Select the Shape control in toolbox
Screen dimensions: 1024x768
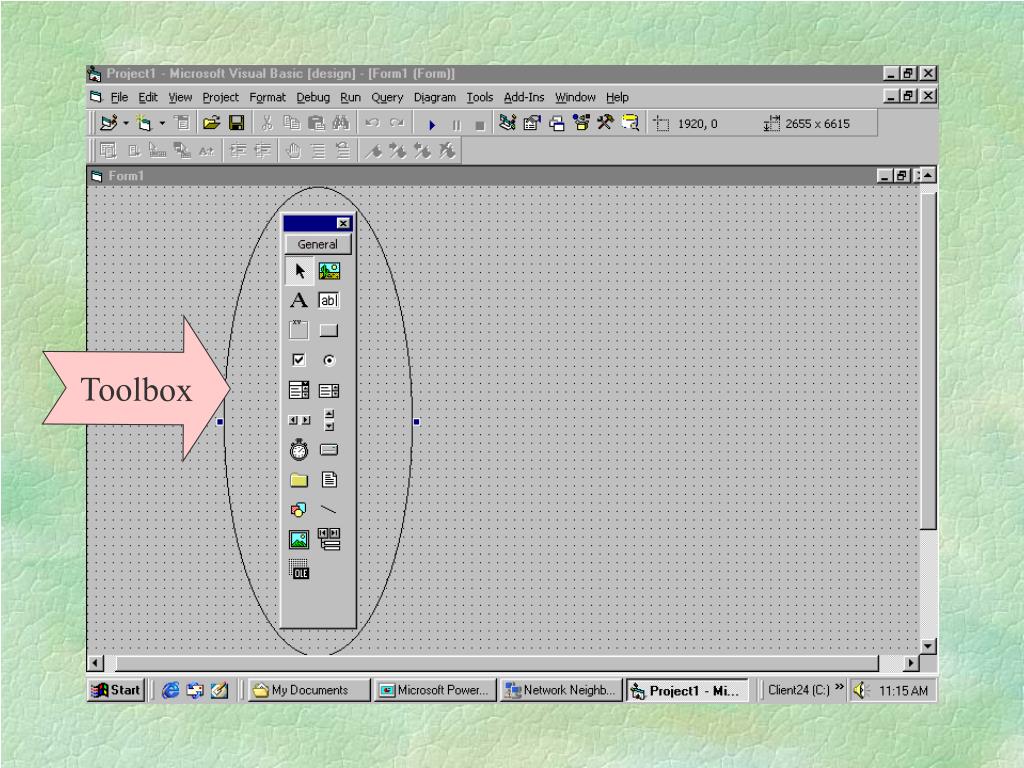point(299,509)
